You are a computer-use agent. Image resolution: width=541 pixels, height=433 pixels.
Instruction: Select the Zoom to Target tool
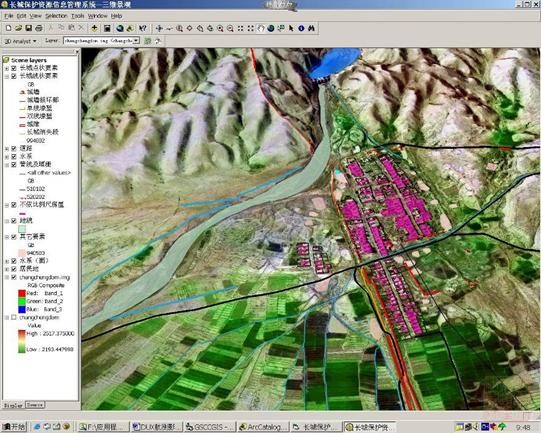click(x=200, y=28)
